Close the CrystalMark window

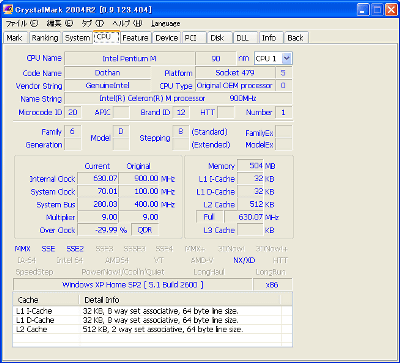point(391,9)
